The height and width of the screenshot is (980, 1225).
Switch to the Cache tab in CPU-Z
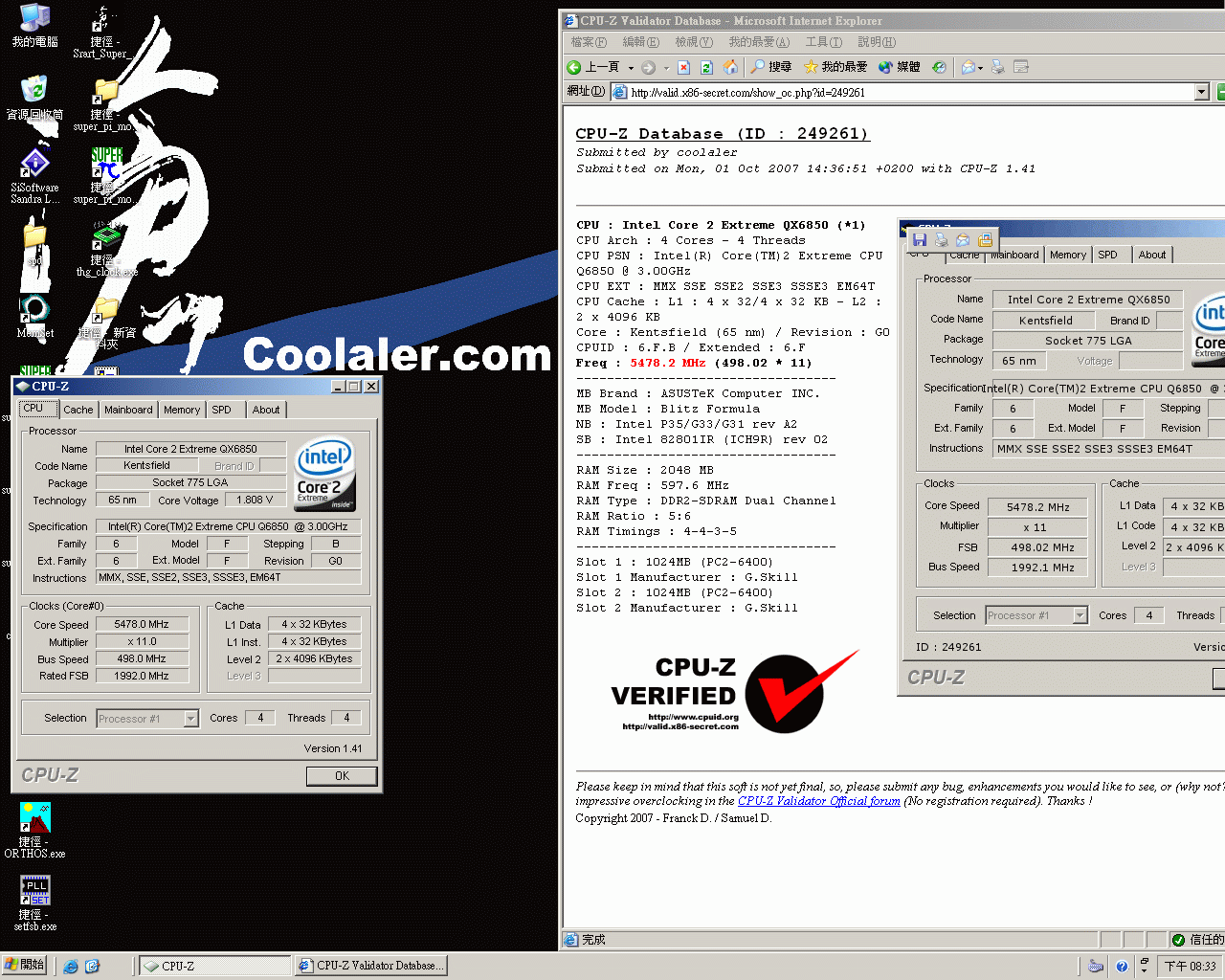[78, 410]
